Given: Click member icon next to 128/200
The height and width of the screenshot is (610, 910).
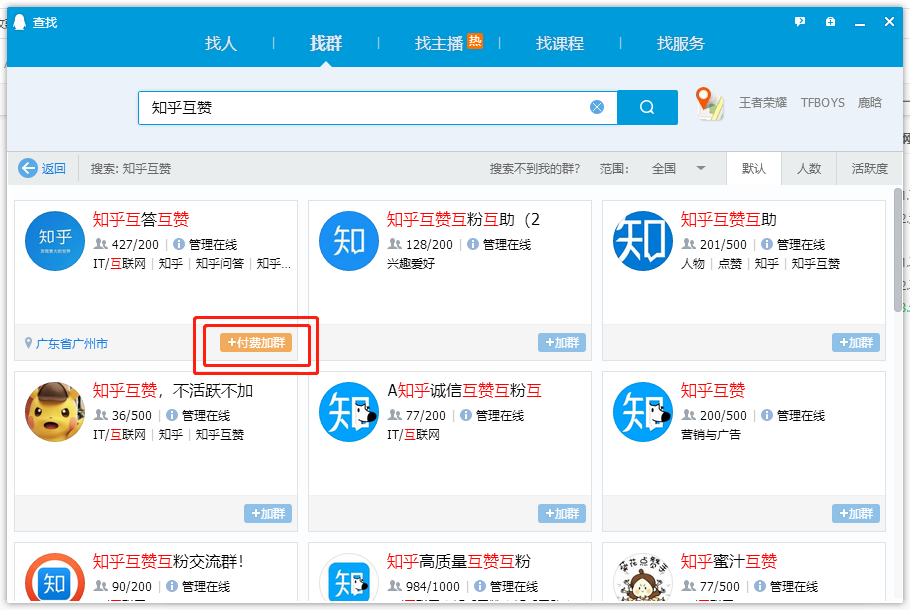Looking at the screenshot, I should point(395,244).
